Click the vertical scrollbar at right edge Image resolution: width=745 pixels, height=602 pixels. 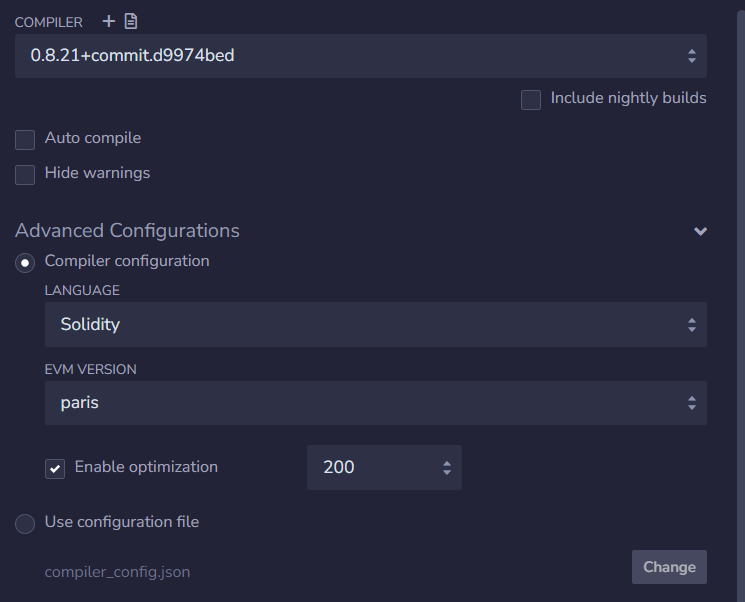point(741,304)
